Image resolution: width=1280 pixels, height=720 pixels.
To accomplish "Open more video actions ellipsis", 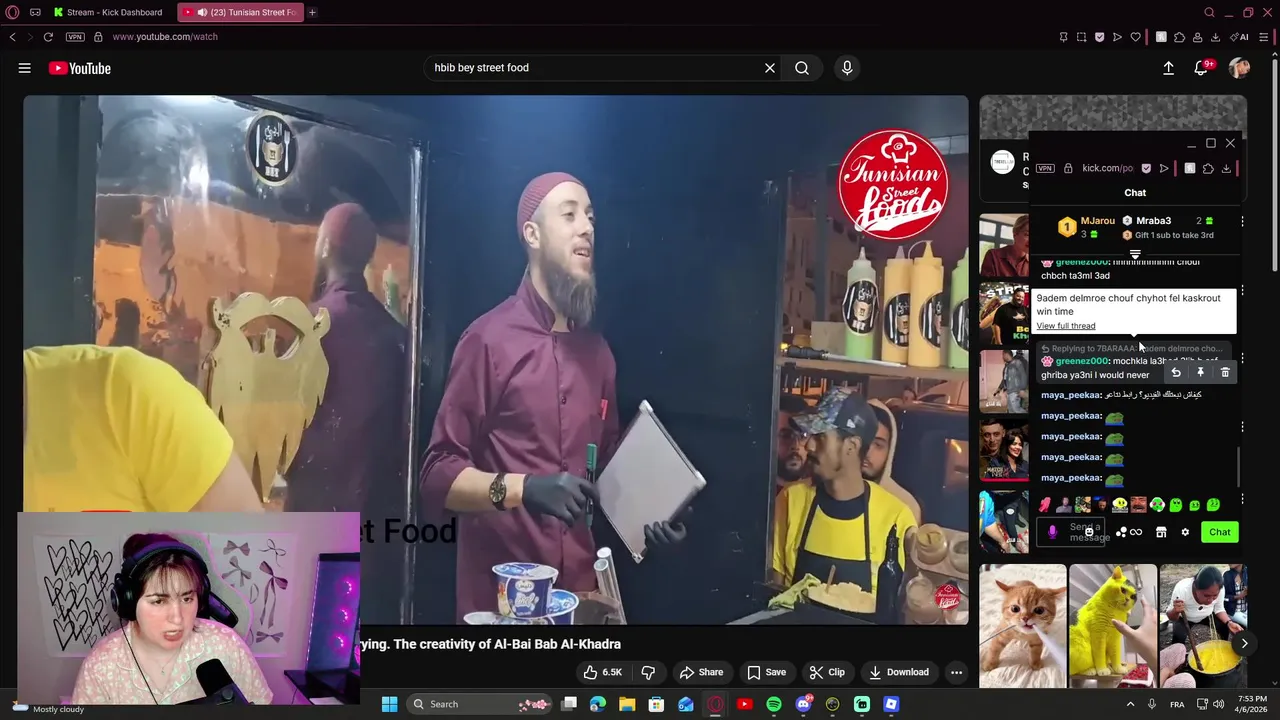I will point(956,672).
